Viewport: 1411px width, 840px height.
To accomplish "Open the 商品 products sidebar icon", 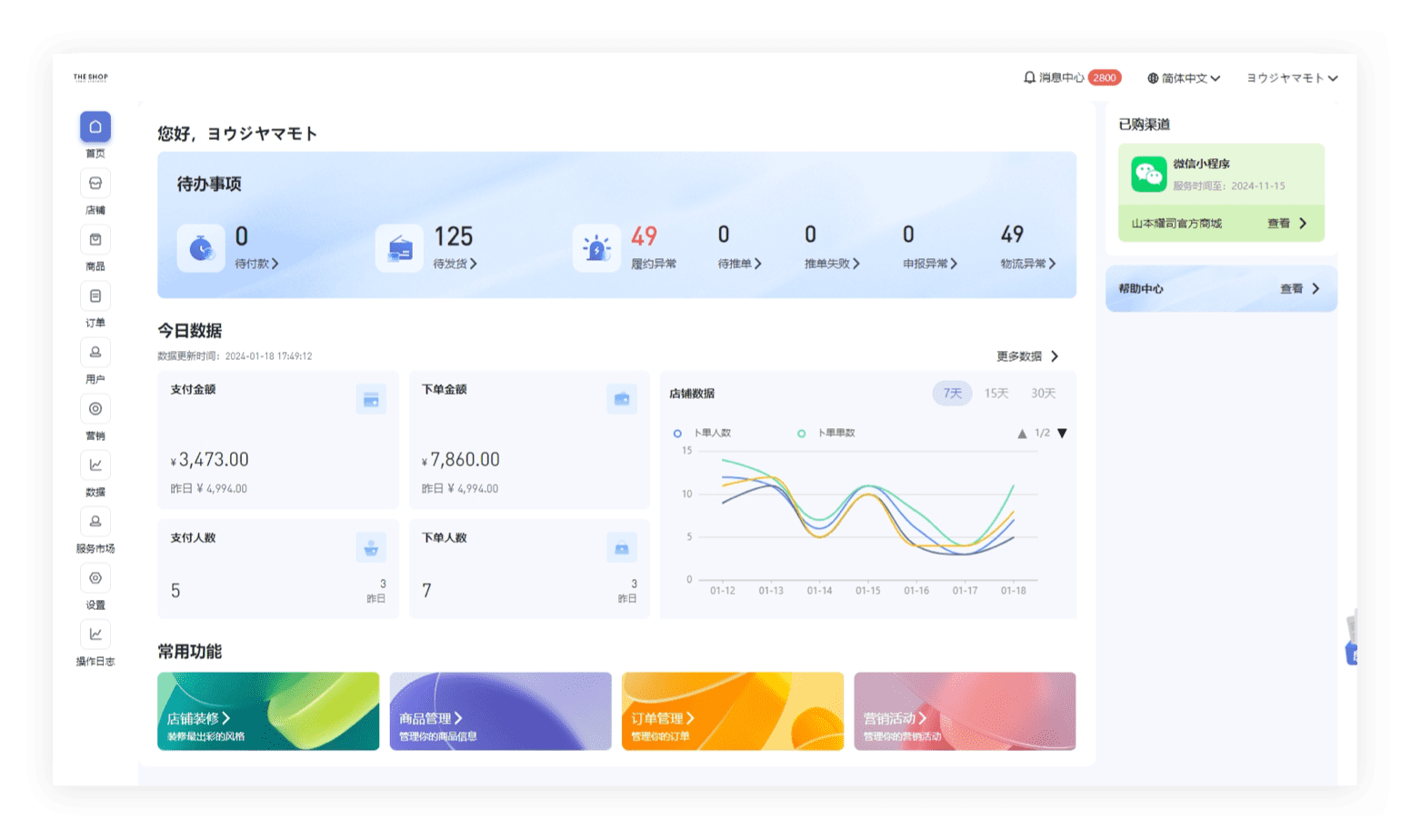I will pyautogui.click(x=95, y=240).
